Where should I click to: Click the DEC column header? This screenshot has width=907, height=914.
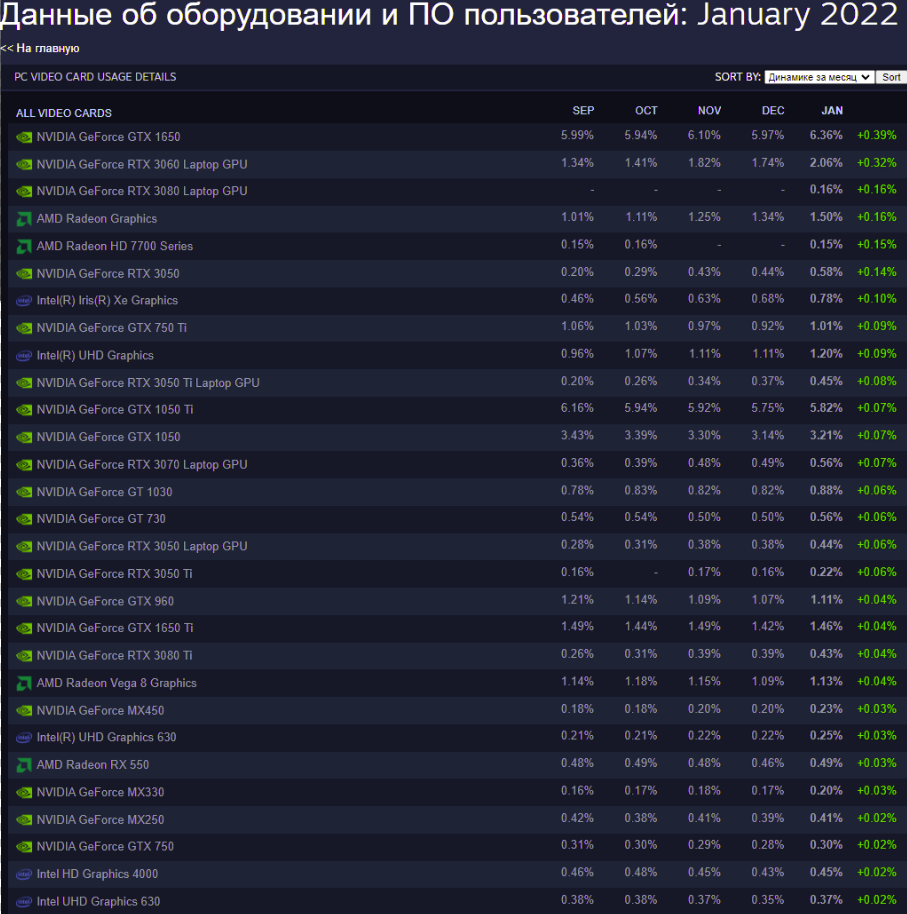click(x=773, y=111)
